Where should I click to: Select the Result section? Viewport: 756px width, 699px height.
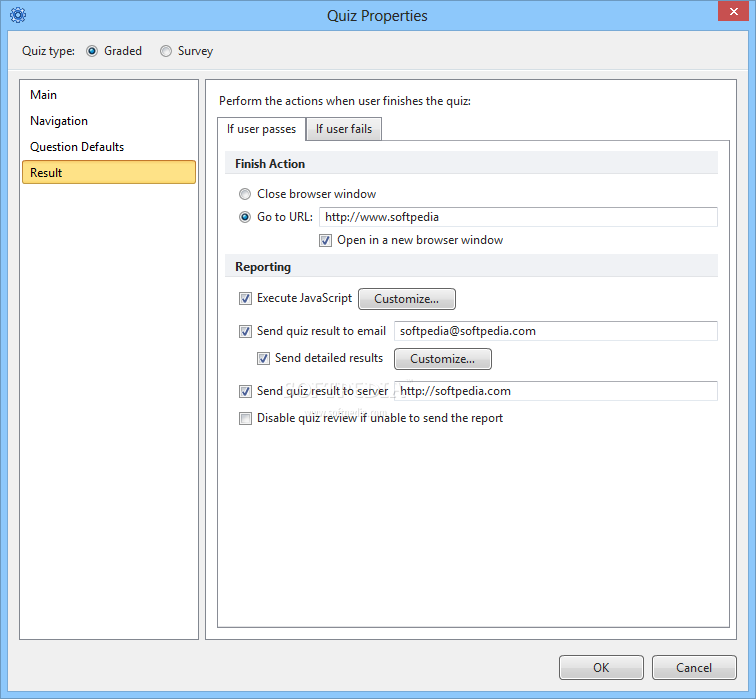pyautogui.click(x=46, y=173)
